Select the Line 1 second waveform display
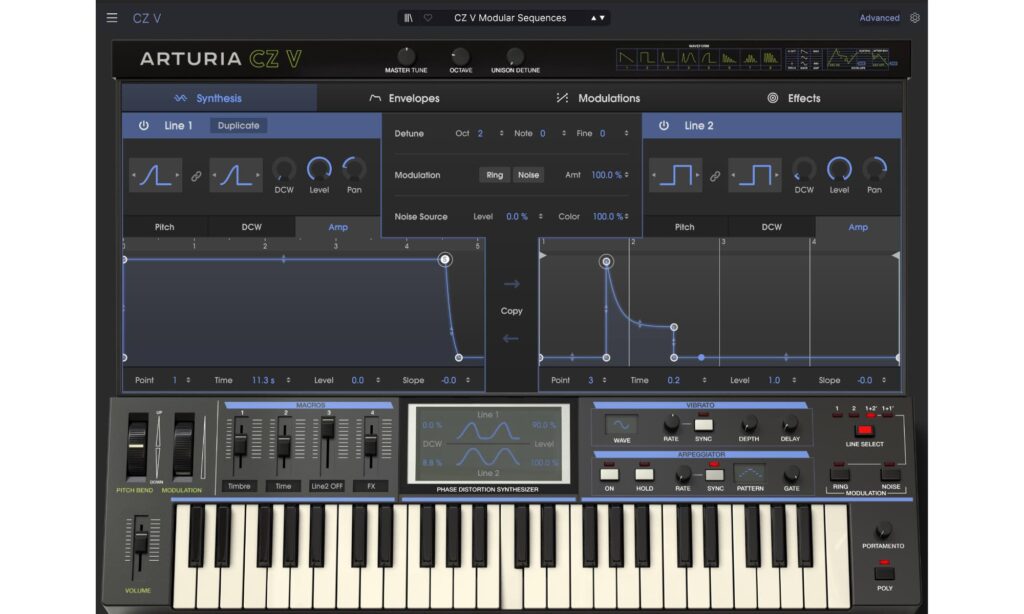Image resolution: width=1024 pixels, height=614 pixels. coord(236,175)
